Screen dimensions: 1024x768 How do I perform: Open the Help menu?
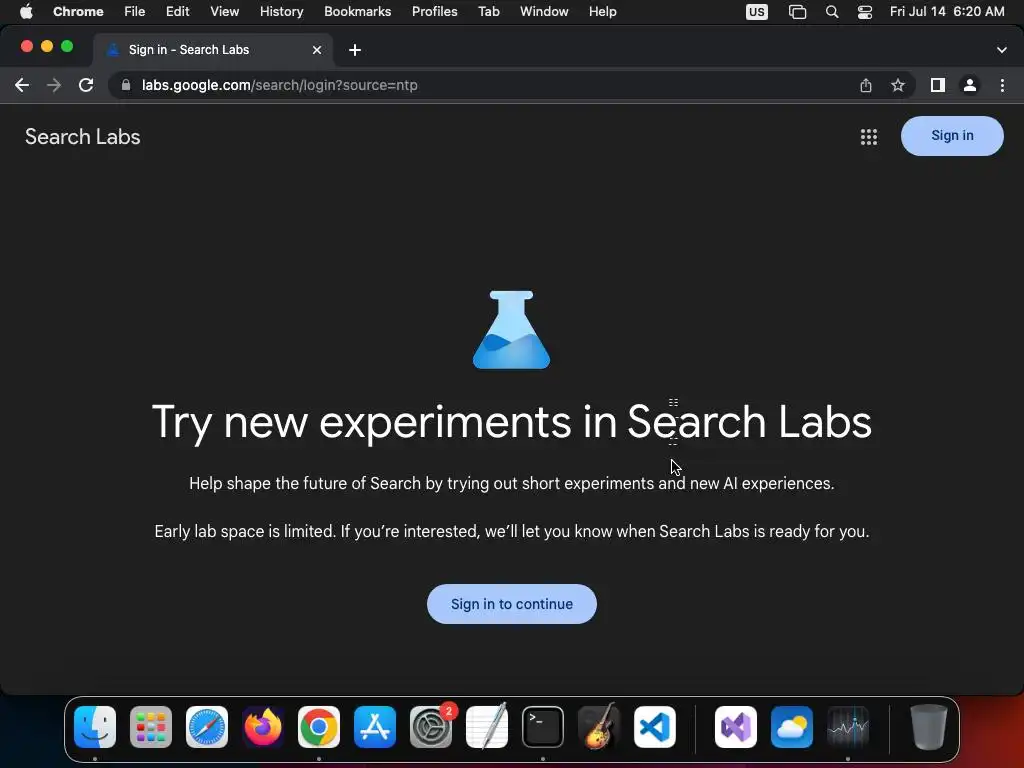602,11
